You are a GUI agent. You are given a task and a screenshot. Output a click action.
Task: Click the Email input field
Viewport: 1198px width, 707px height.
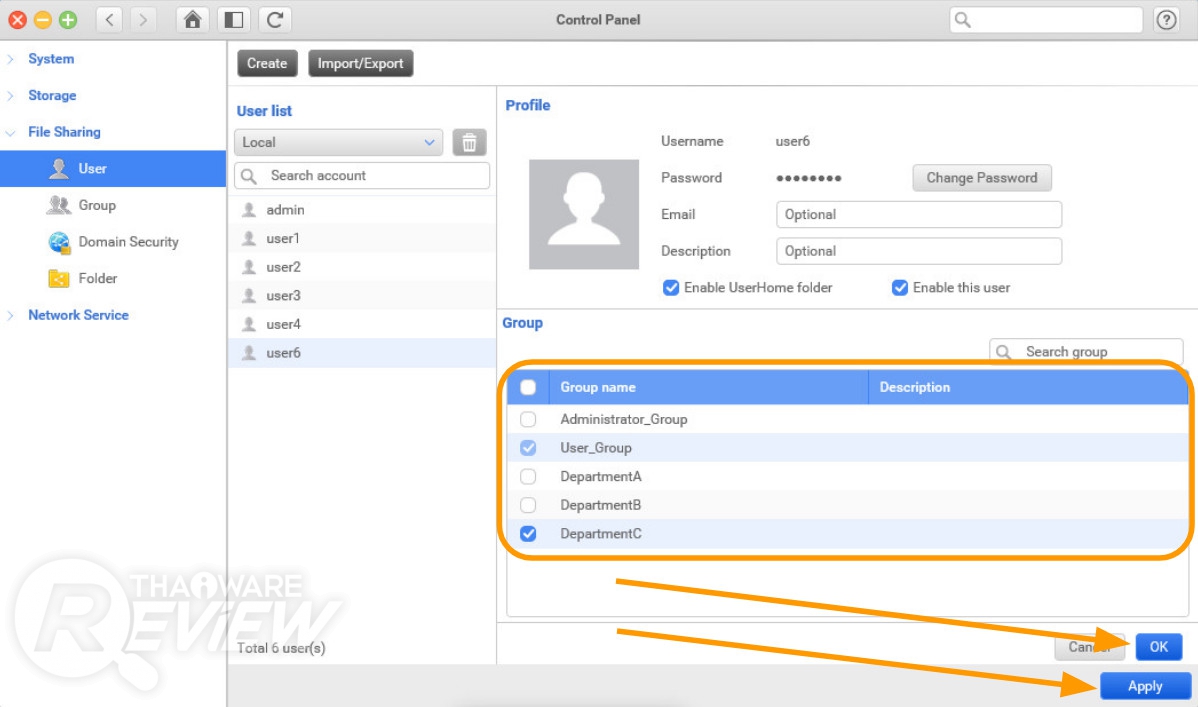coord(918,215)
